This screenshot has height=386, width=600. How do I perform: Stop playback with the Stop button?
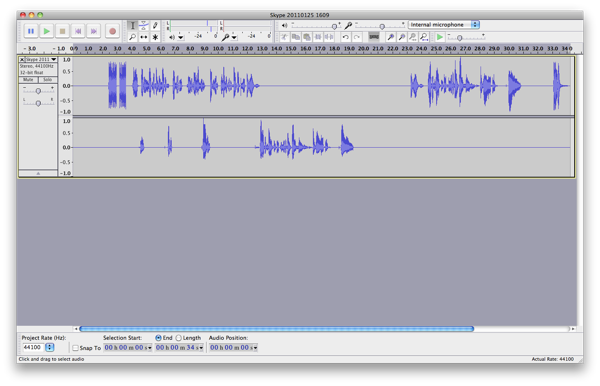coord(62,31)
